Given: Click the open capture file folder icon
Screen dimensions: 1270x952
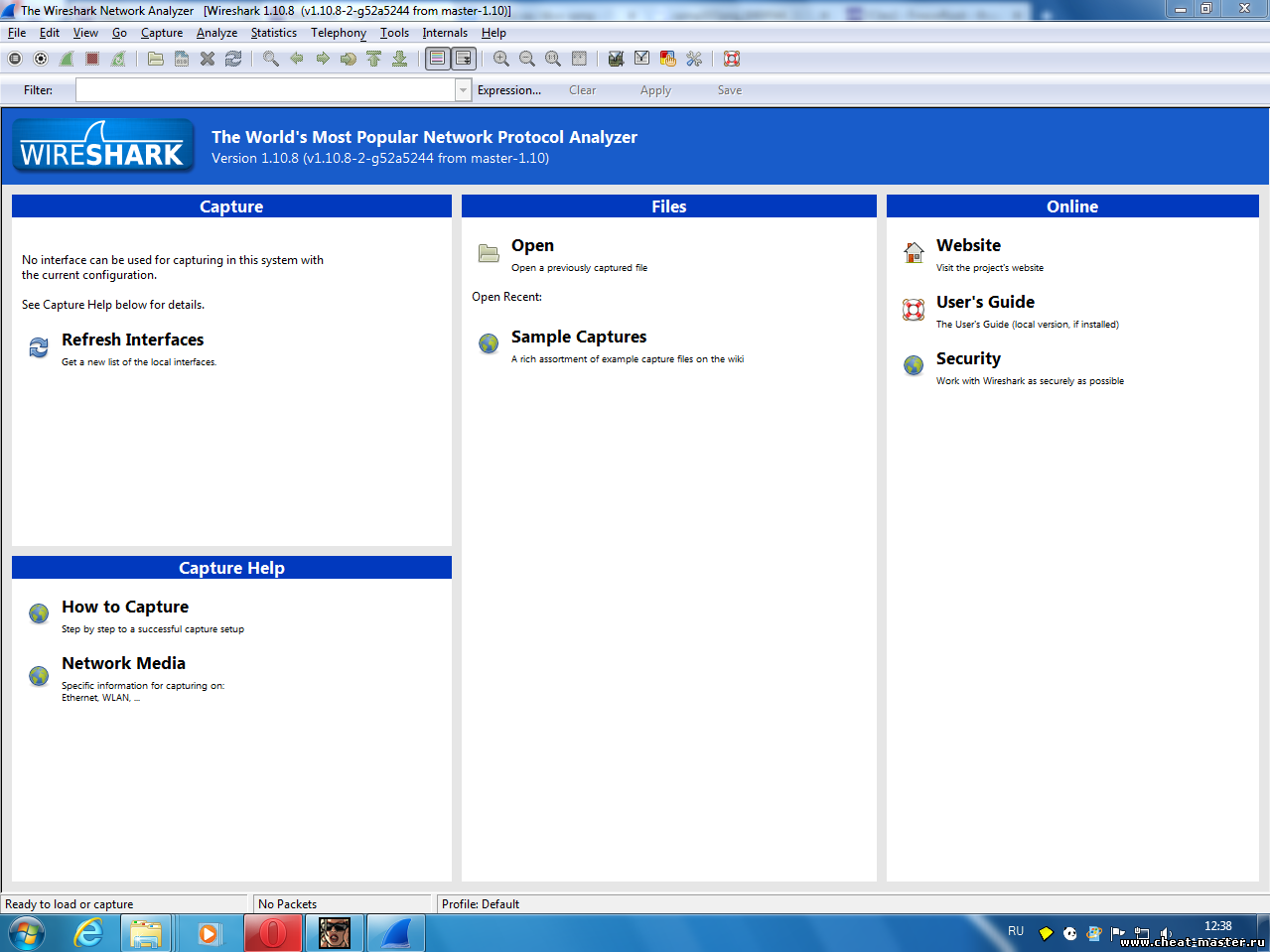Looking at the screenshot, I should (156, 59).
